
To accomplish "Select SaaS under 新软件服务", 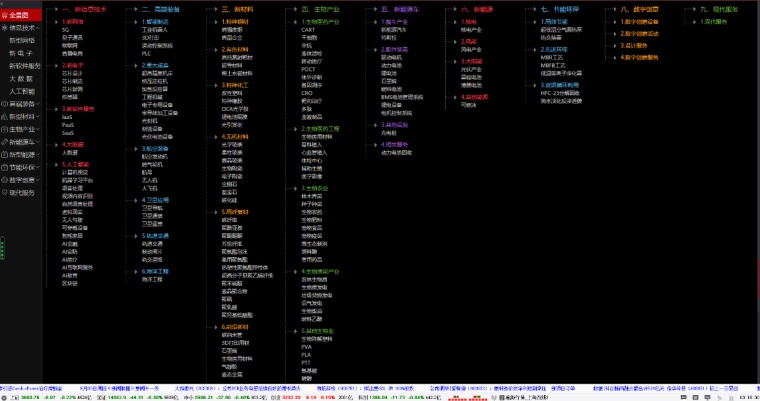I will pyautogui.click(x=67, y=133).
